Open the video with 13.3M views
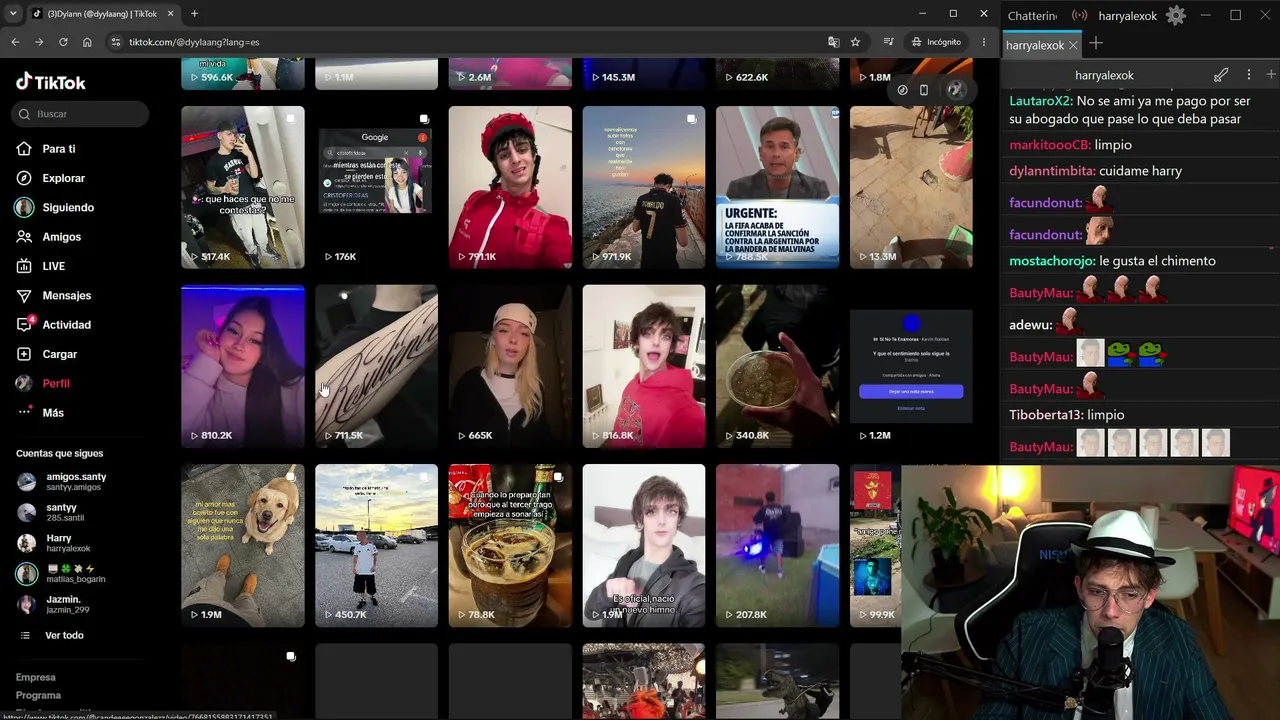The width and height of the screenshot is (1280, 720). coord(911,187)
